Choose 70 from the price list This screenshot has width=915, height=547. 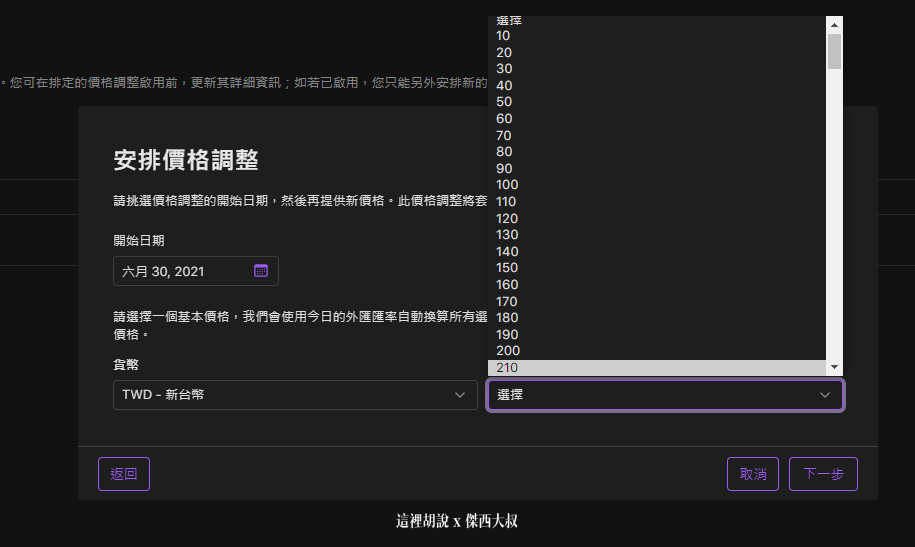pyautogui.click(x=656, y=135)
